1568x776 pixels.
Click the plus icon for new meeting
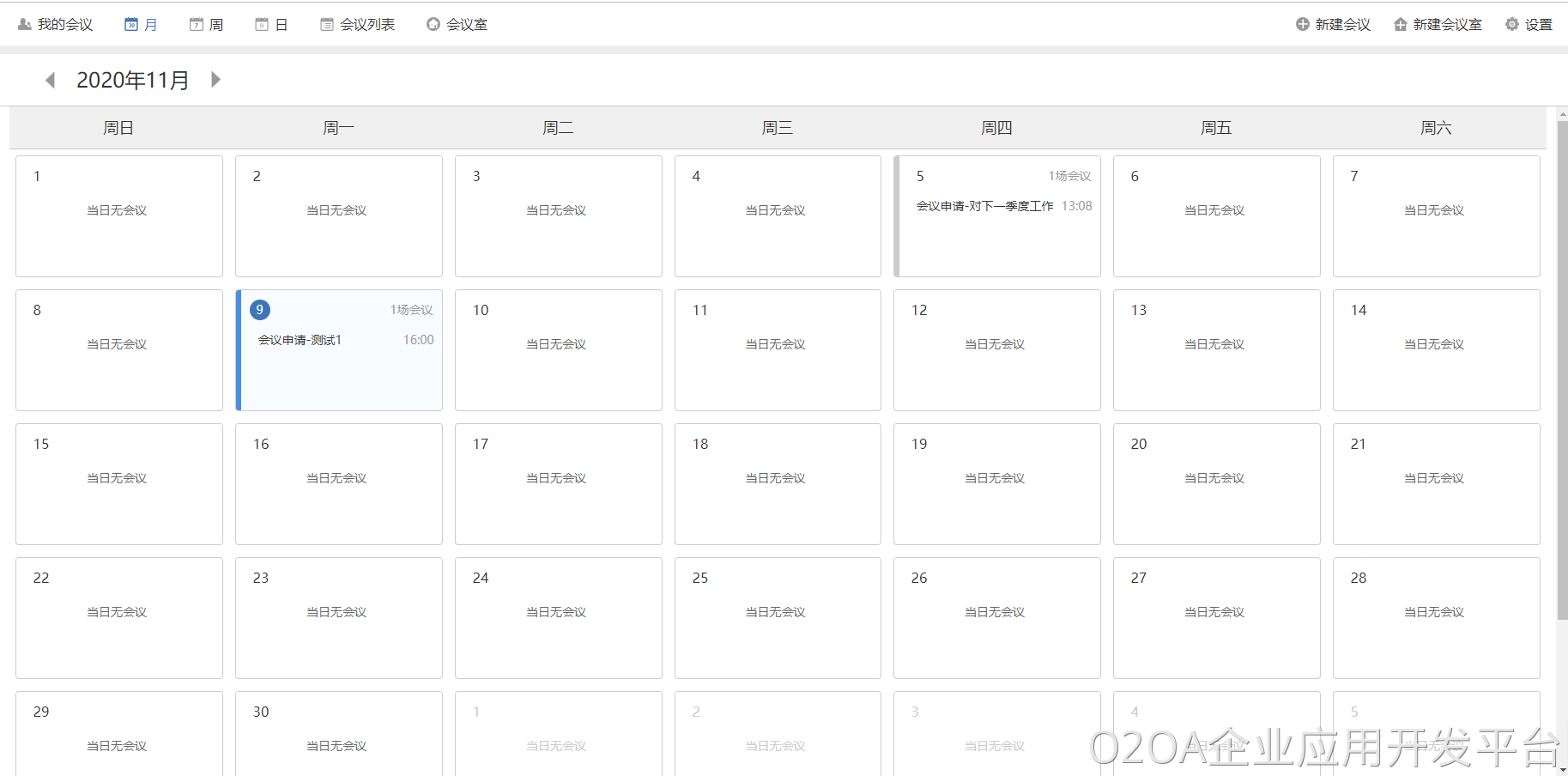[1303, 25]
